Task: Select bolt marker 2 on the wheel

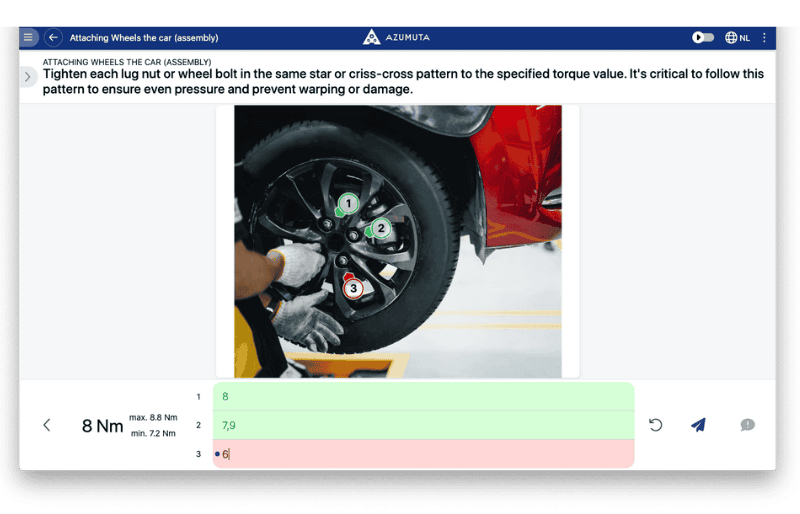Action: pyautogui.click(x=381, y=228)
